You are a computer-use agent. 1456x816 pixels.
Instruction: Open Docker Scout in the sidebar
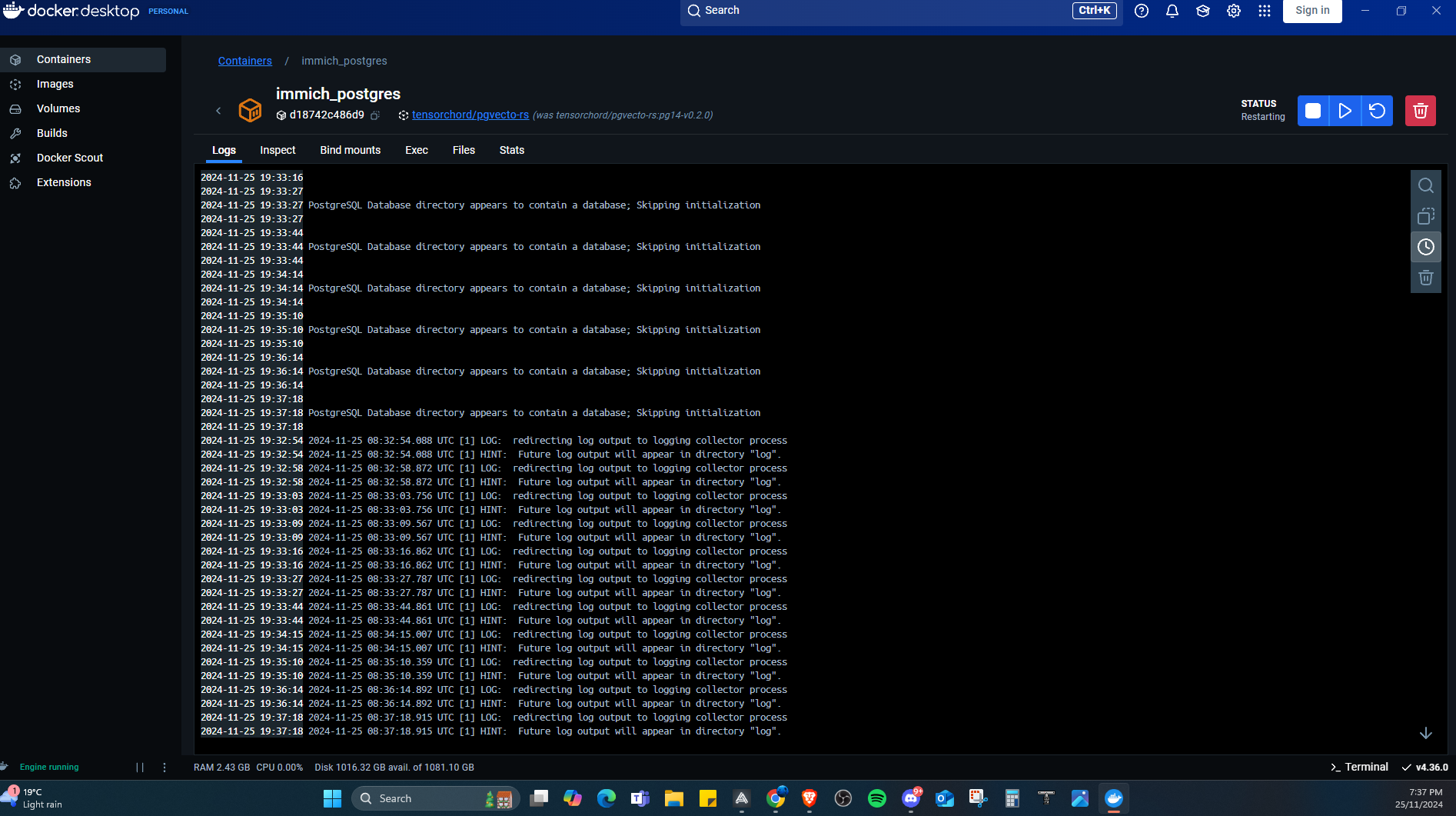(x=83, y=158)
